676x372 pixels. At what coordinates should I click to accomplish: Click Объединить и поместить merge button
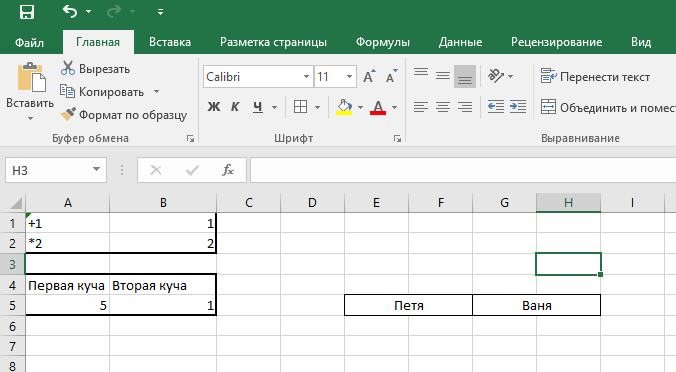(x=608, y=107)
